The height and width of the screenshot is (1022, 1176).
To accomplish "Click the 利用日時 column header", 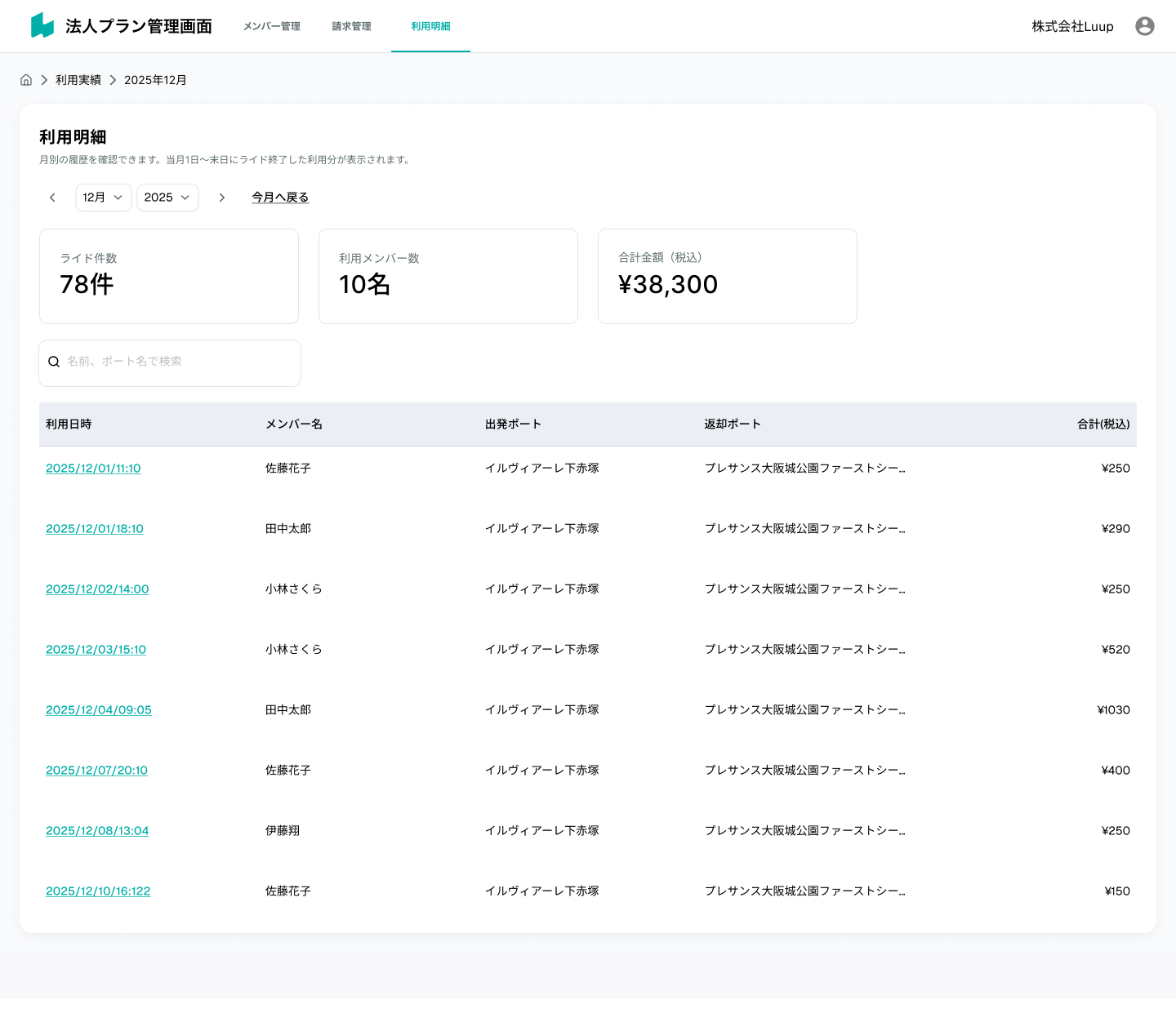I will pos(69,424).
